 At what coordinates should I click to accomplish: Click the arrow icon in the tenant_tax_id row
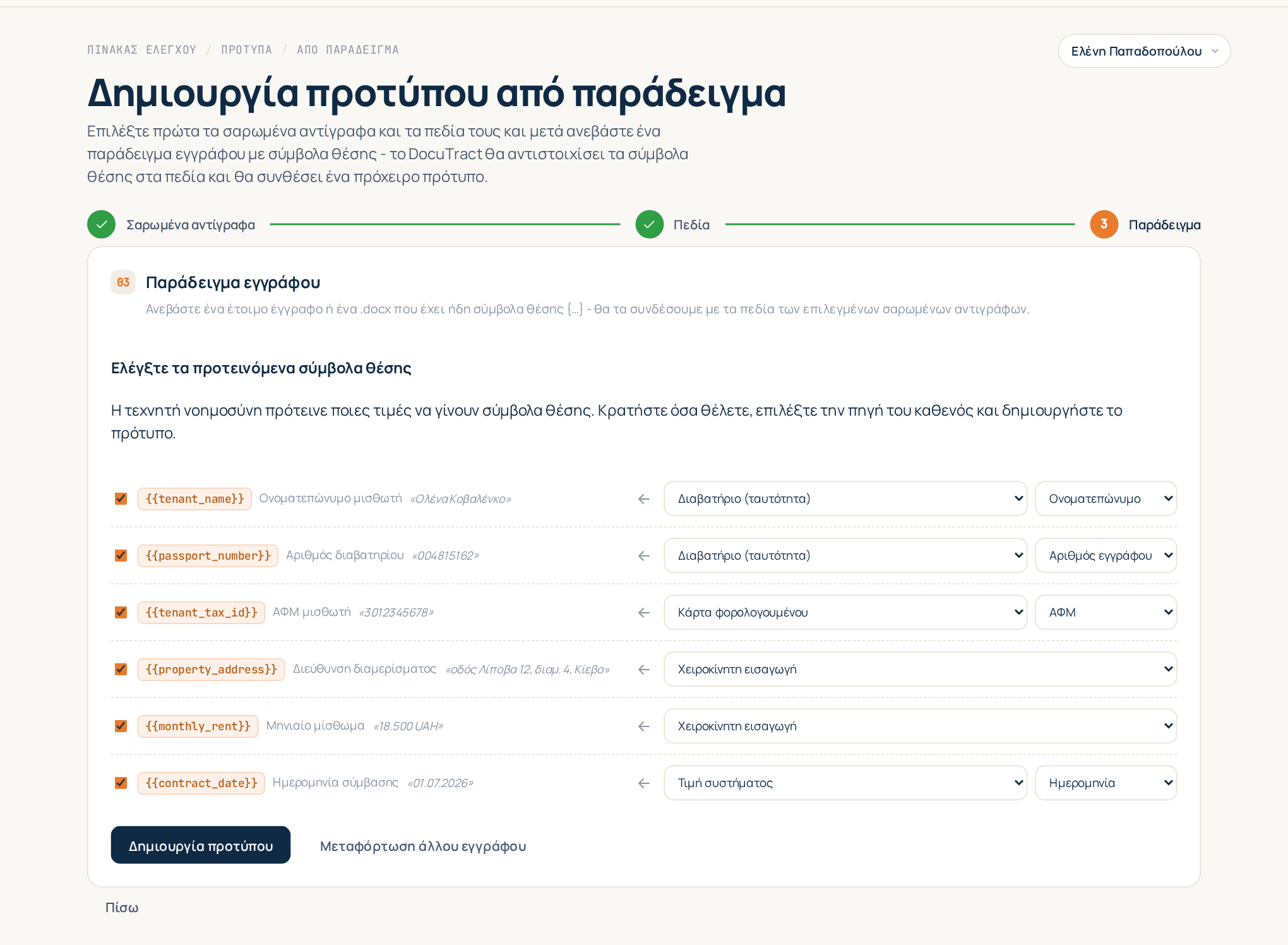coord(644,613)
